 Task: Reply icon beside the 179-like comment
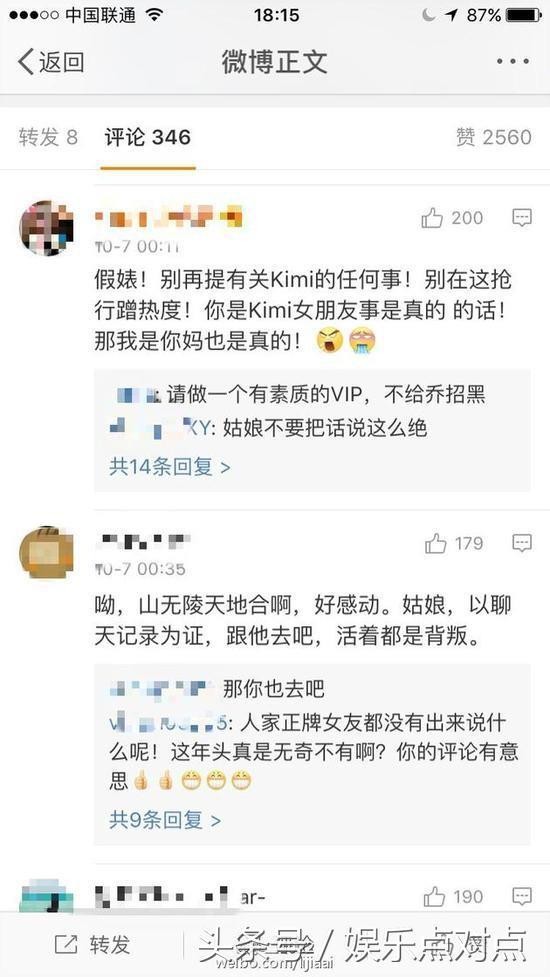point(521,543)
